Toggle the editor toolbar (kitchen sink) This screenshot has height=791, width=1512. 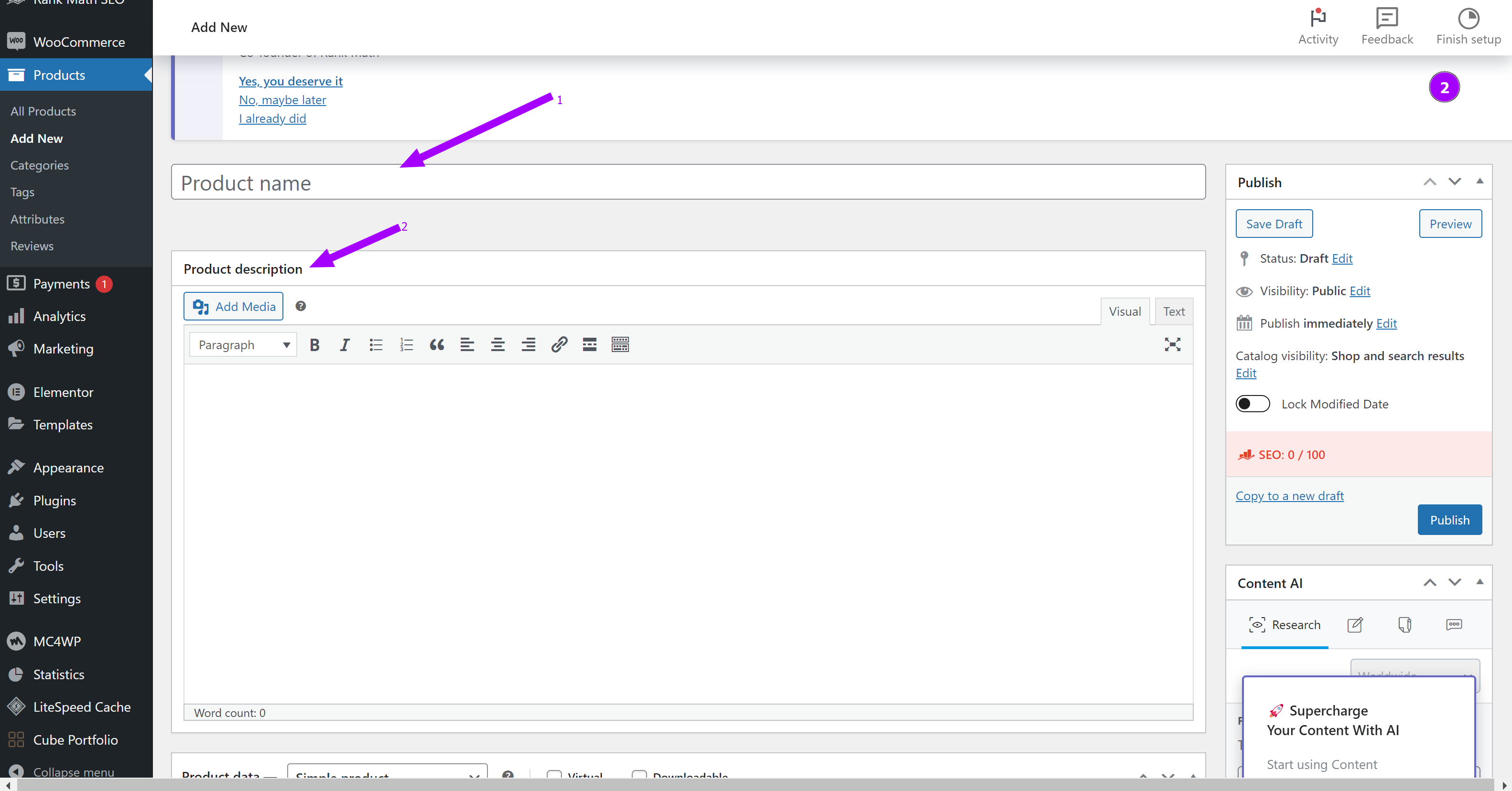point(620,344)
